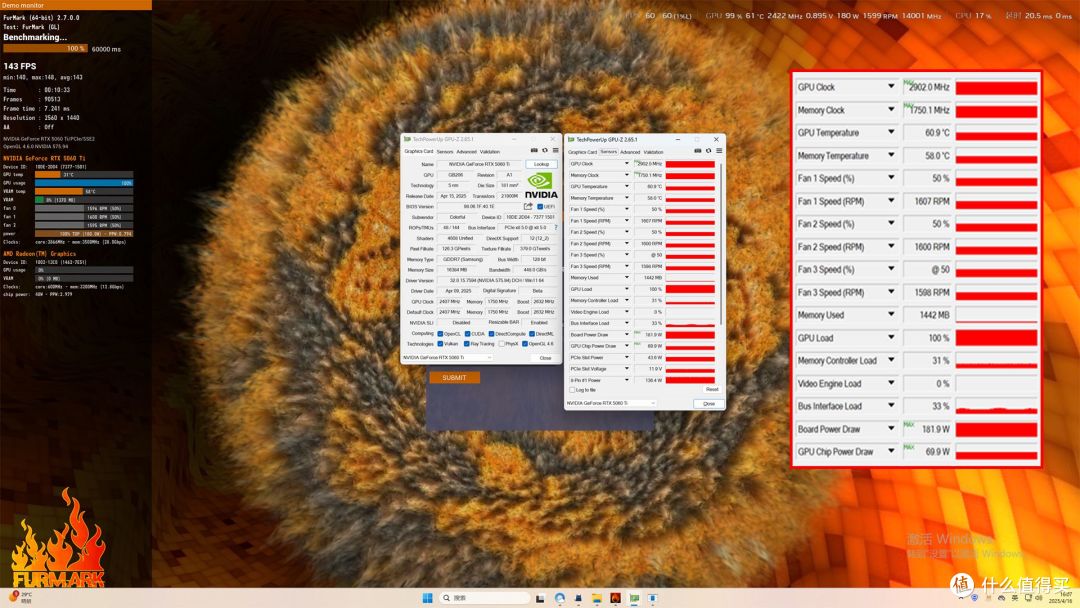This screenshot has width=1080, height=608.
Task: Click the Windows Start icon on the taskbar
Action: coord(427,598)
